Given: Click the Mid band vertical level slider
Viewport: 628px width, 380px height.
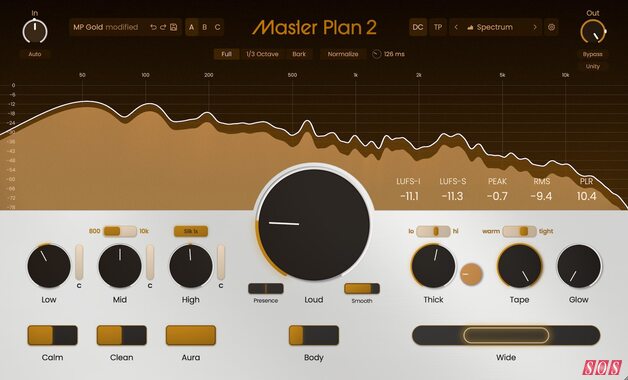Looking at the screenshot, I should click(x=150, y=262).
